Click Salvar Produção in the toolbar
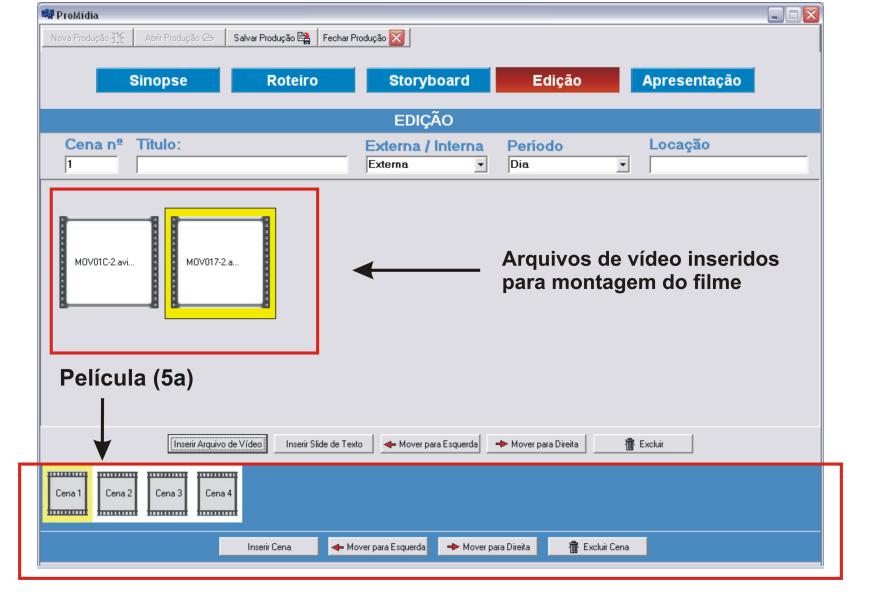Image resolution: width=882 pixels, height=592 pixels. click(x=272, y=37)
